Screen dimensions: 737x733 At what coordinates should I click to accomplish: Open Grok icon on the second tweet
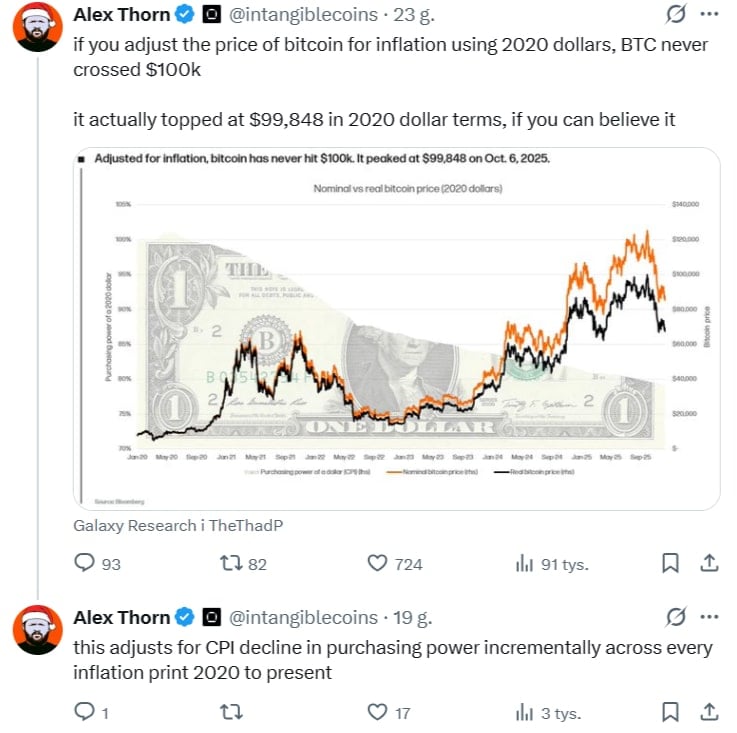[x=675, y=616]
